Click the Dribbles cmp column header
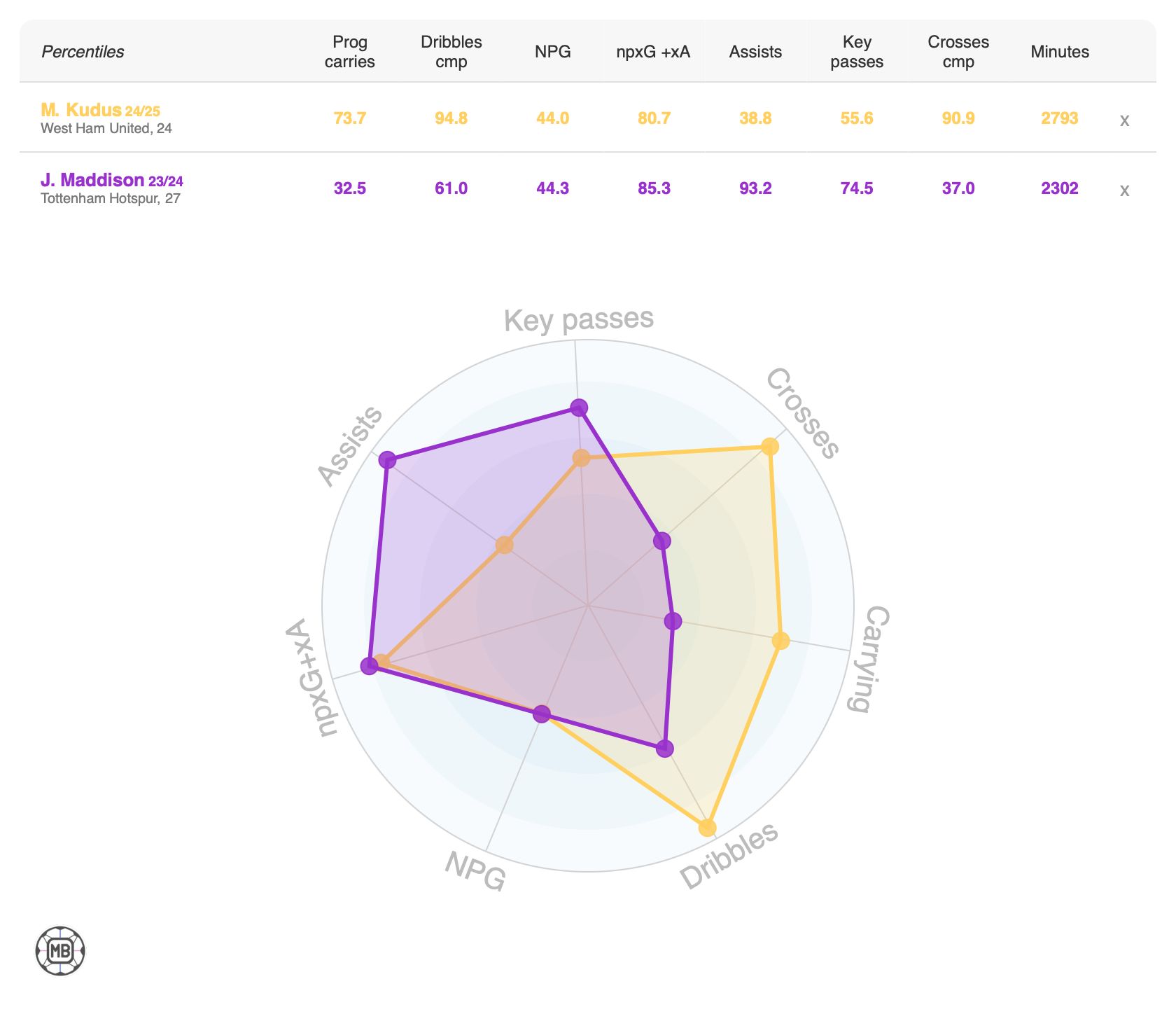The image size is (1176, 1028). point(451,52)
